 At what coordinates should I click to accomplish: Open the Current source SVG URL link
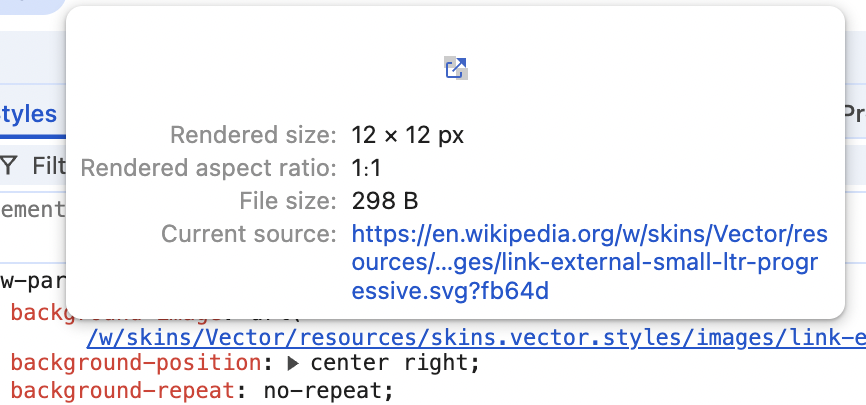589,263
